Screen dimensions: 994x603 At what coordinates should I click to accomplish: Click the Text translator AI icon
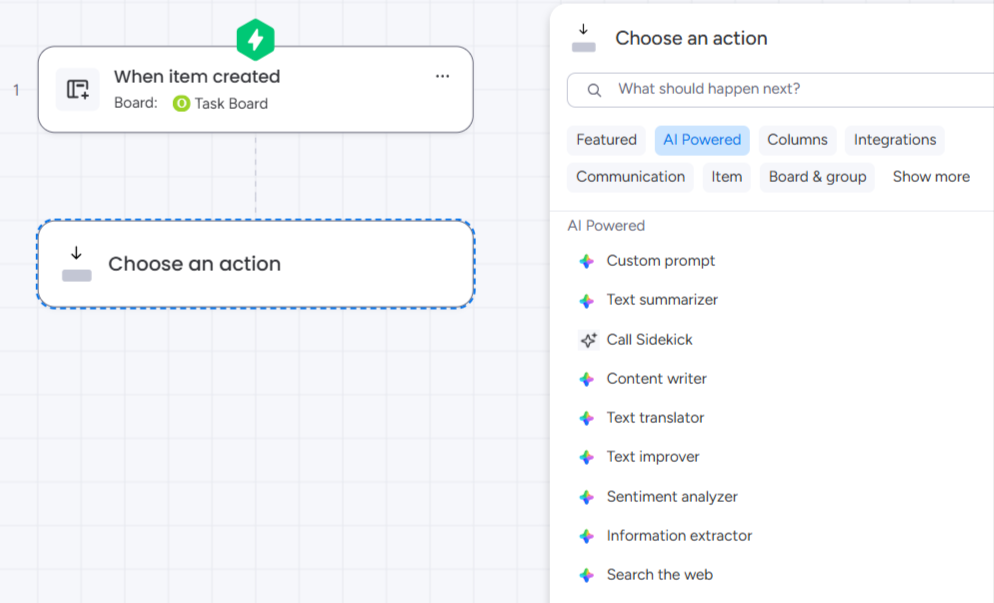coord(587,418)
